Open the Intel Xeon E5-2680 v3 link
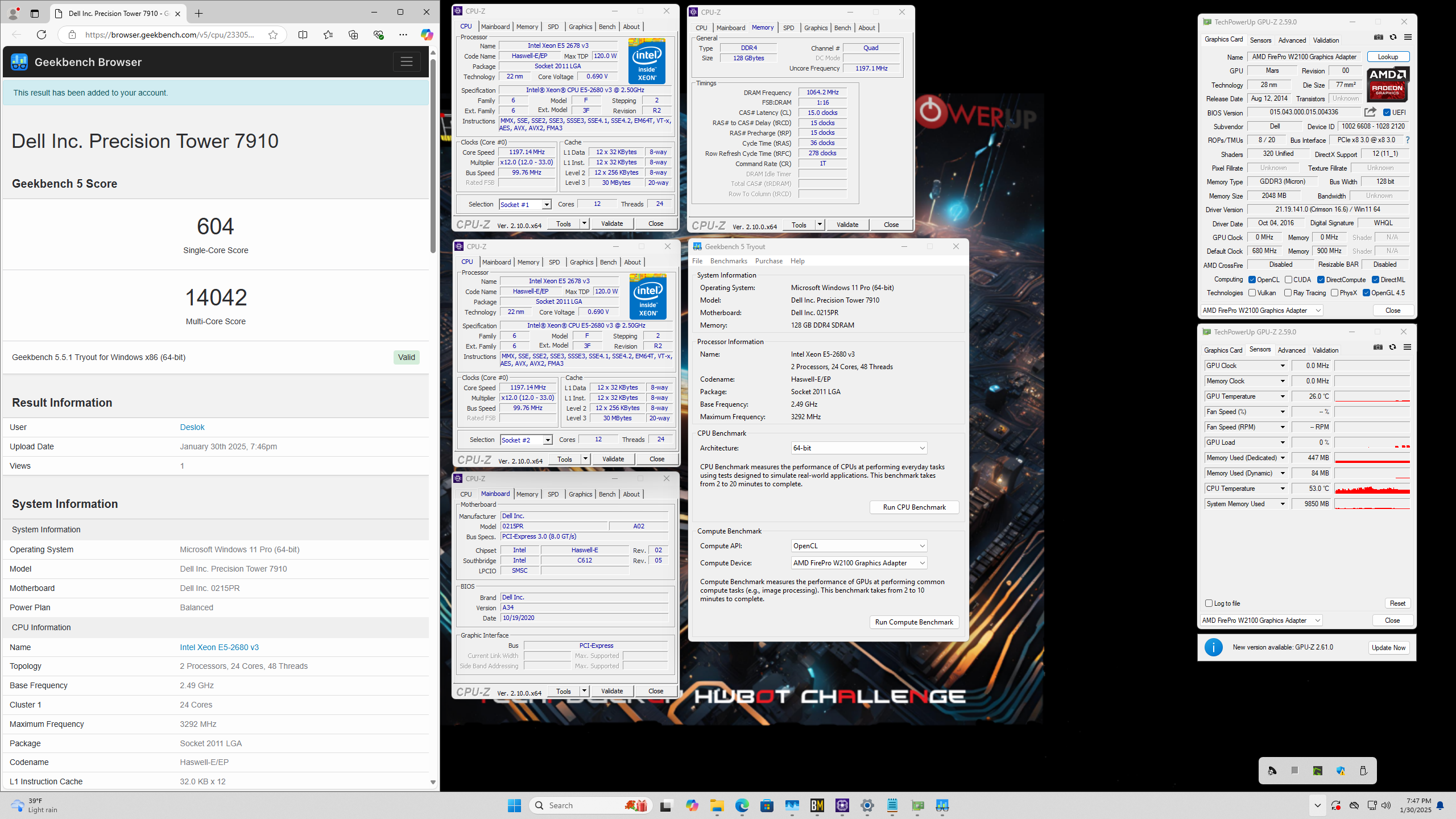The width and height of the screenshot is (1456, 819). click(219, 647)
